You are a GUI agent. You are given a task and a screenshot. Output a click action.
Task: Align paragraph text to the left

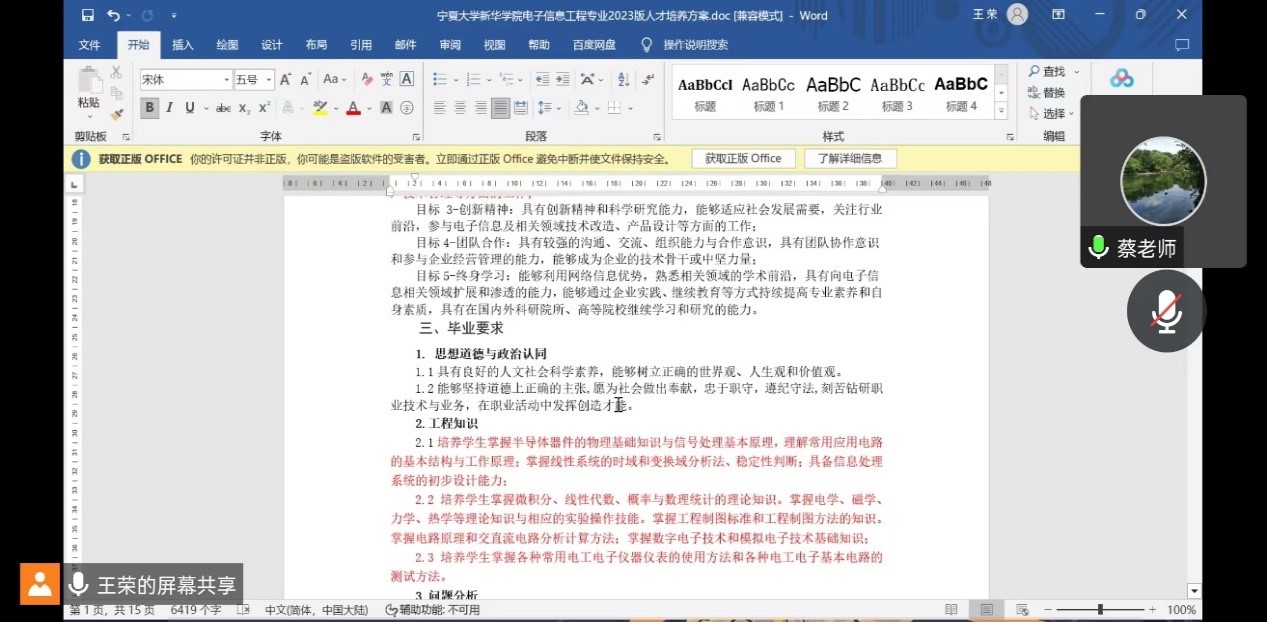440,108
